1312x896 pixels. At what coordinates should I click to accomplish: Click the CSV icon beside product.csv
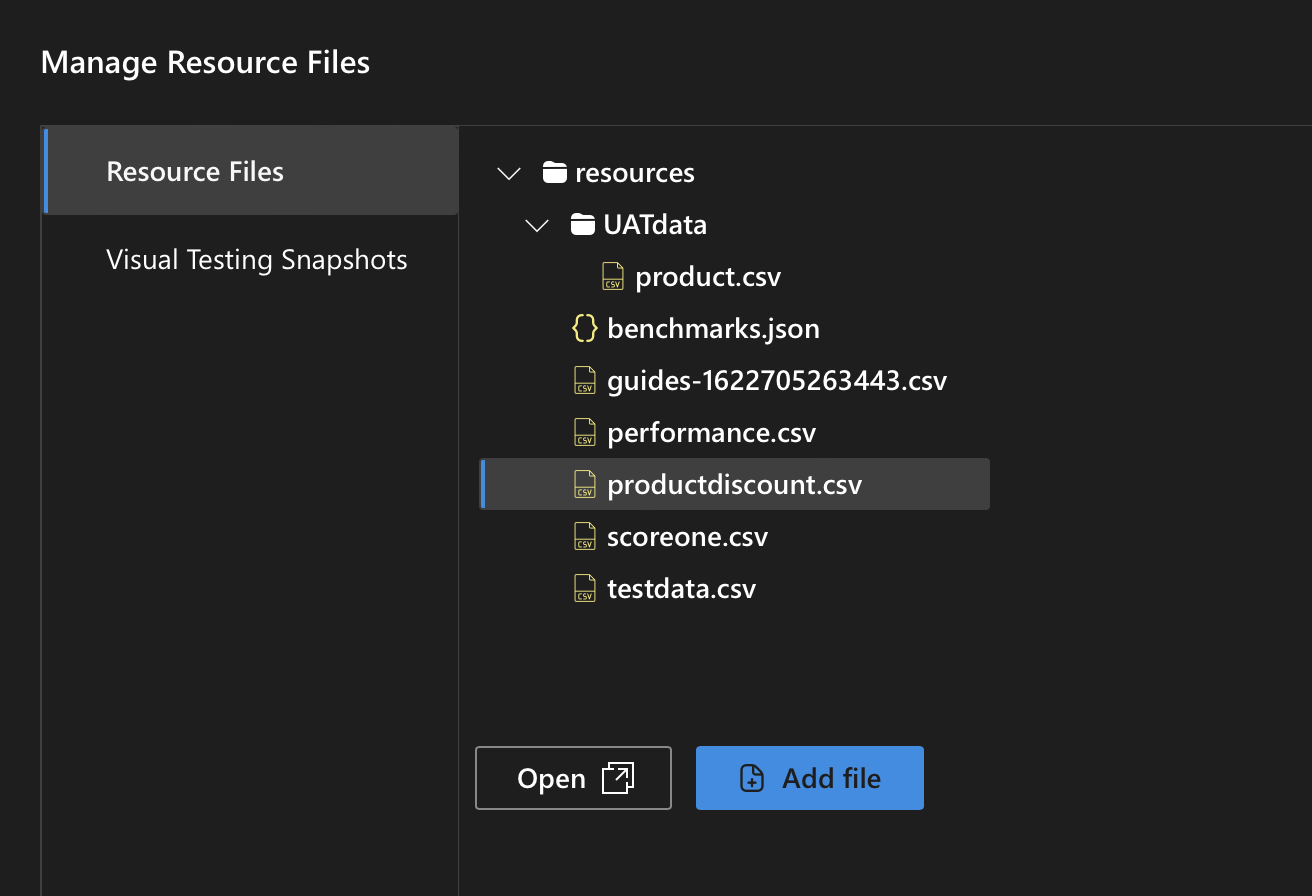tap(613, 277)
